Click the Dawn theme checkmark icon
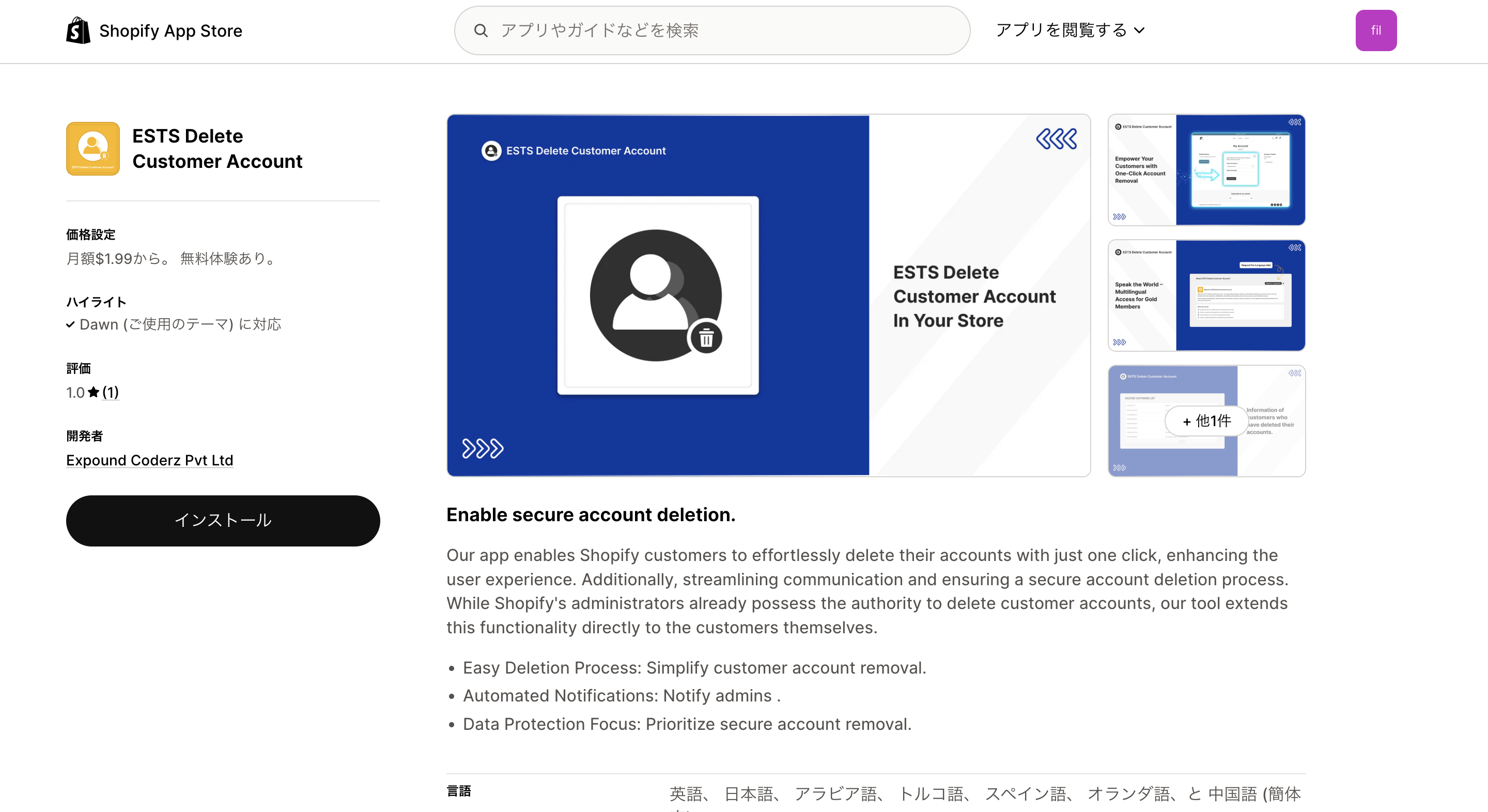The height and width of the screenshot is (812, 1488). tap(70, 324)
